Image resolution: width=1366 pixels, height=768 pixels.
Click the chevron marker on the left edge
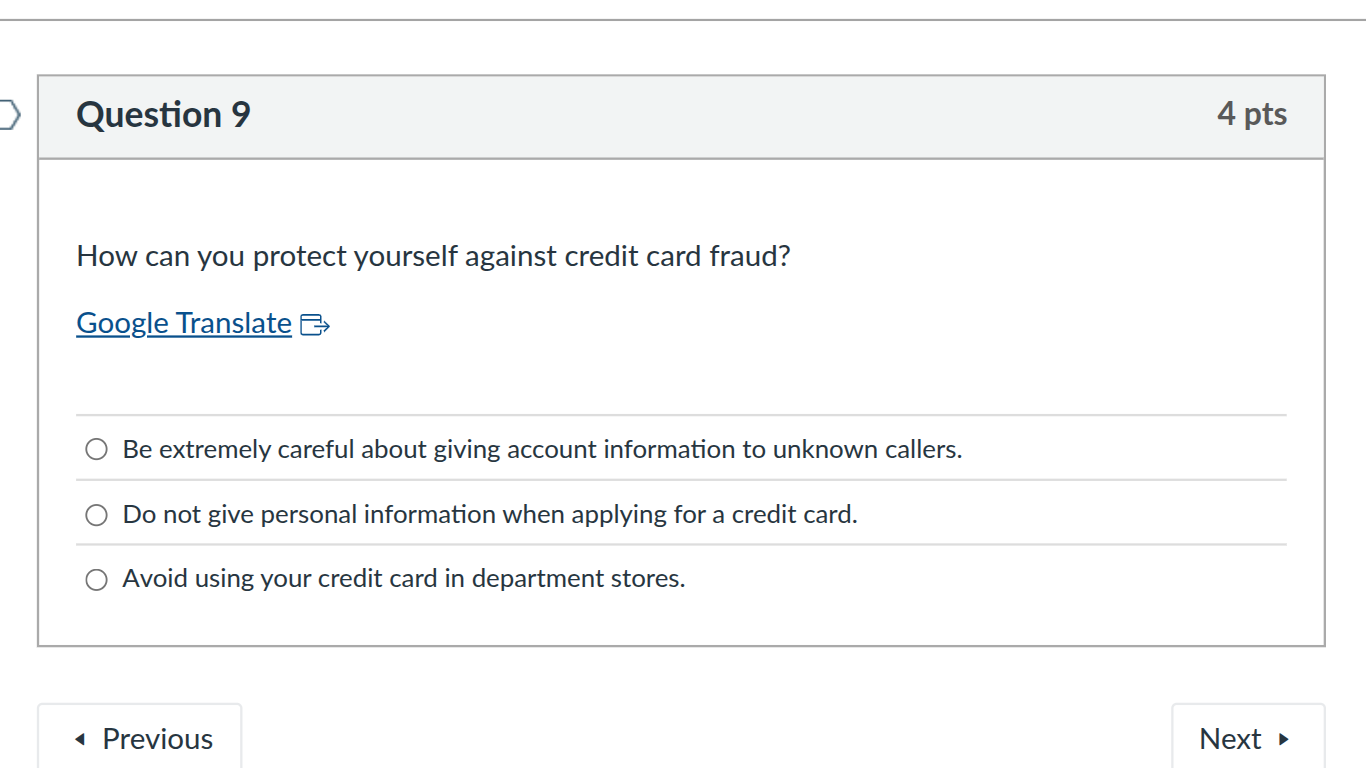[x=8, y=115]
